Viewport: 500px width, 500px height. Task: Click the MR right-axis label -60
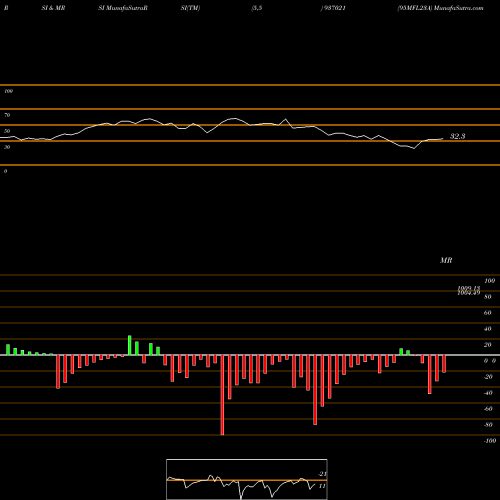488,409
